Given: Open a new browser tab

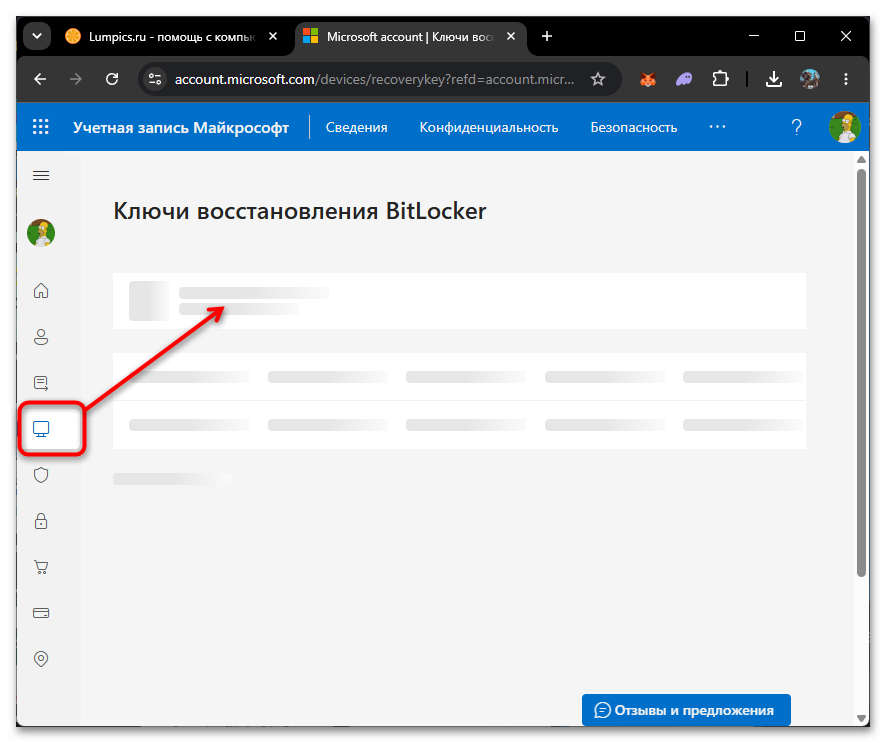Looking at the screenshot, I should tap(546, 36).
